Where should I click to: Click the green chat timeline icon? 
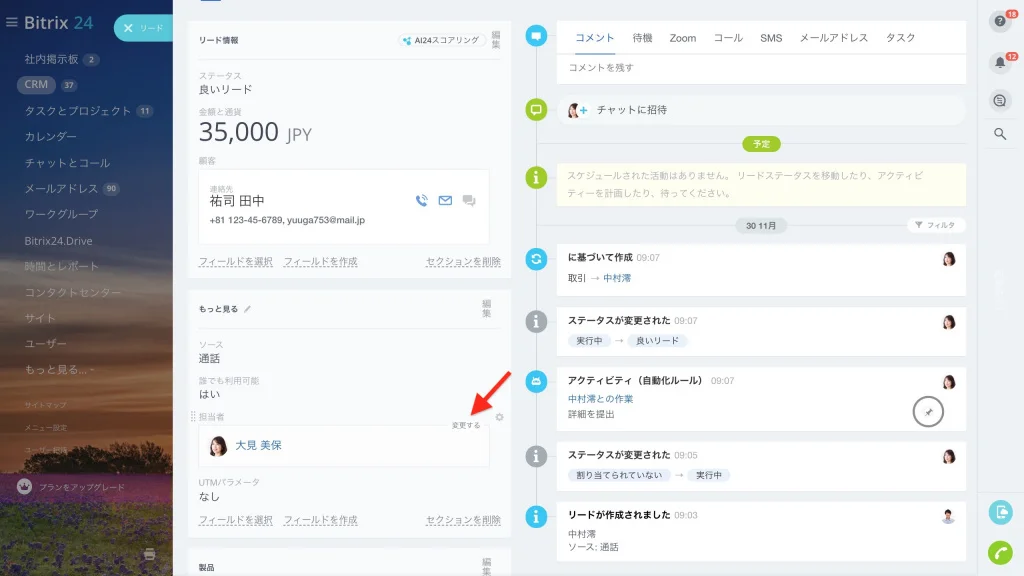(536, 109)
